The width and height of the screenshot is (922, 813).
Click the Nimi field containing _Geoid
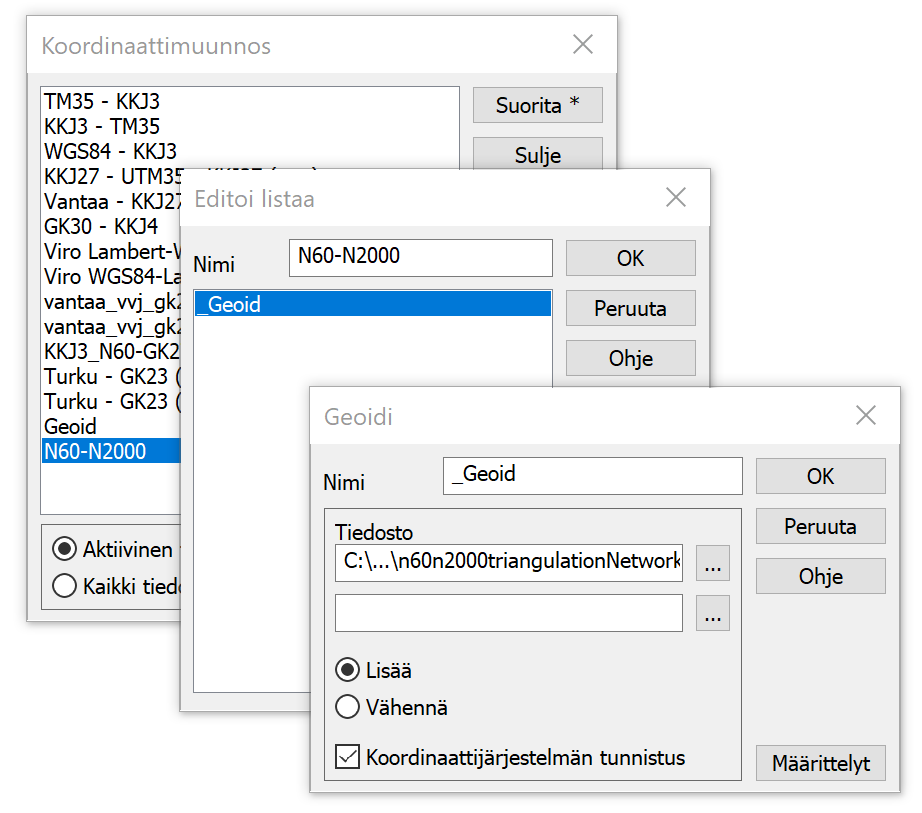coord(592,475)
